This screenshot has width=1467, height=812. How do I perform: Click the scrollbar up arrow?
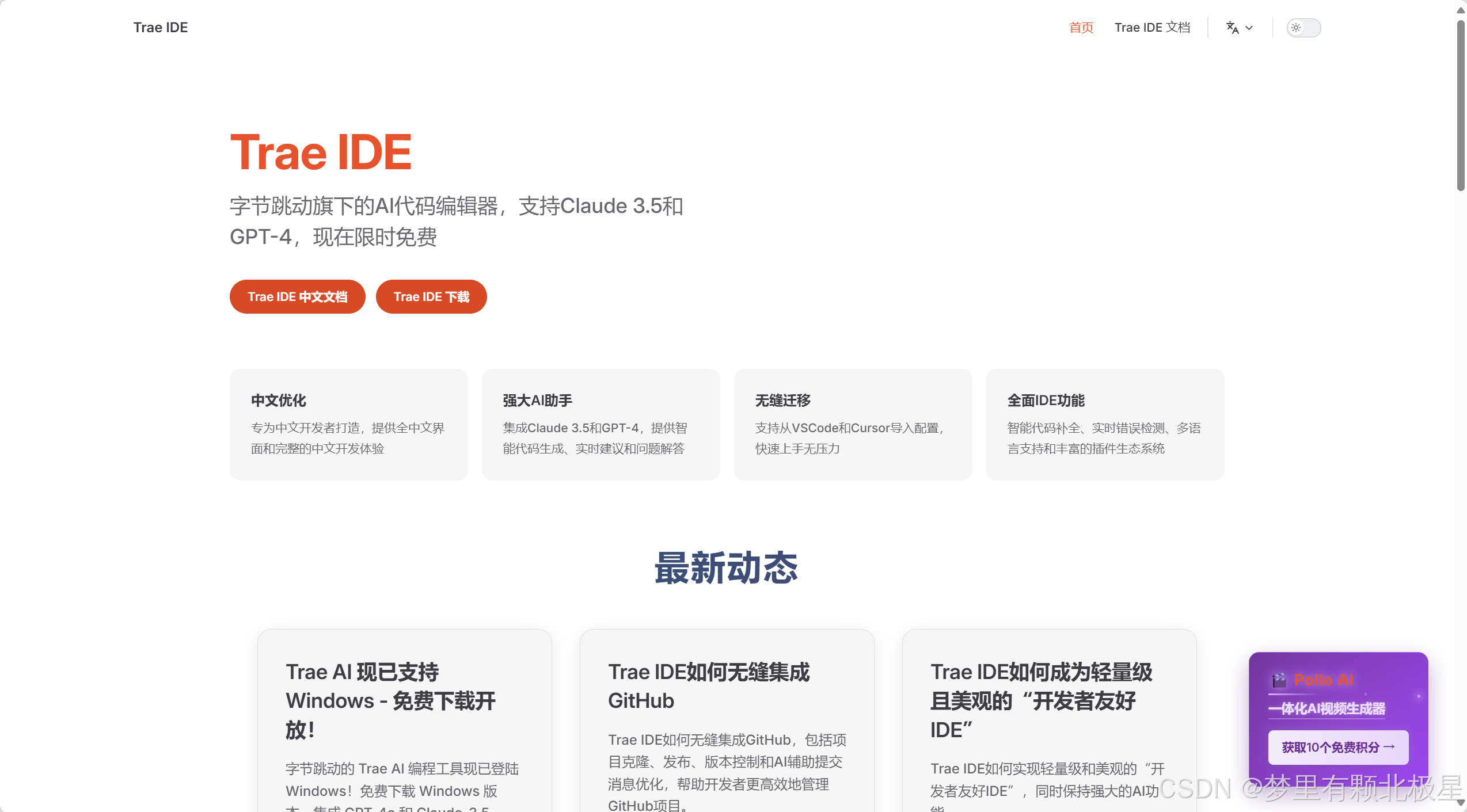point(1460,9)
